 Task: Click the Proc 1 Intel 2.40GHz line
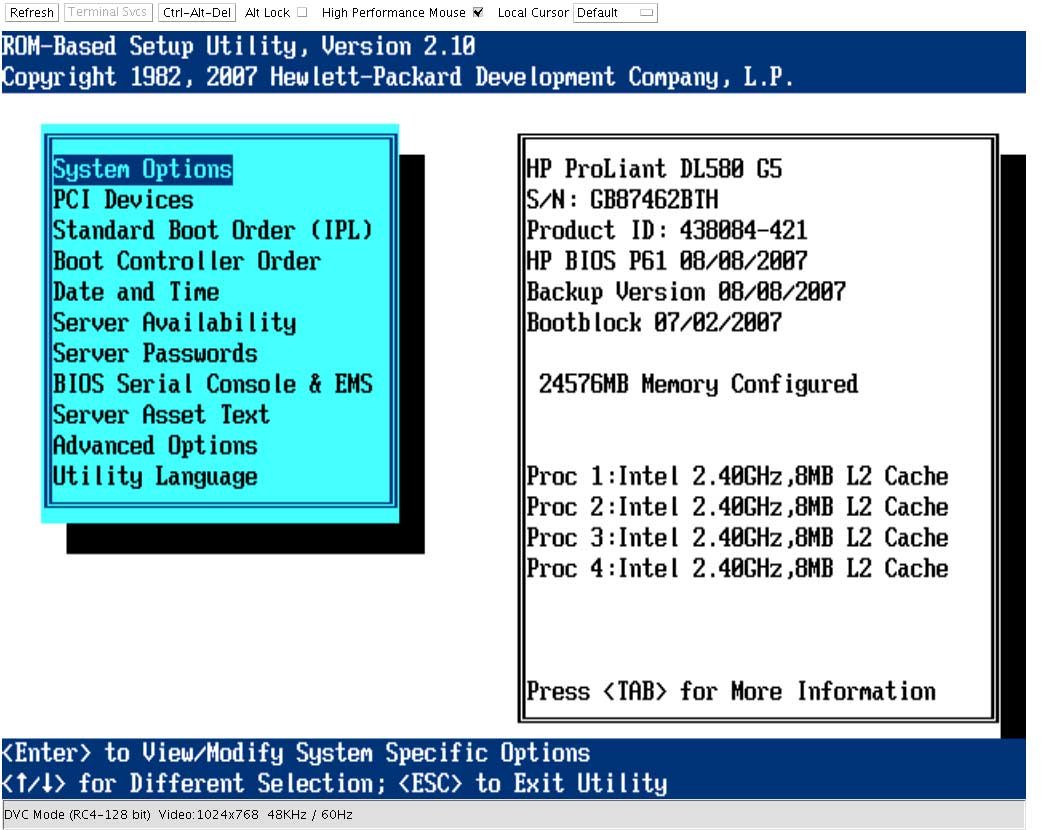(737, 476)
